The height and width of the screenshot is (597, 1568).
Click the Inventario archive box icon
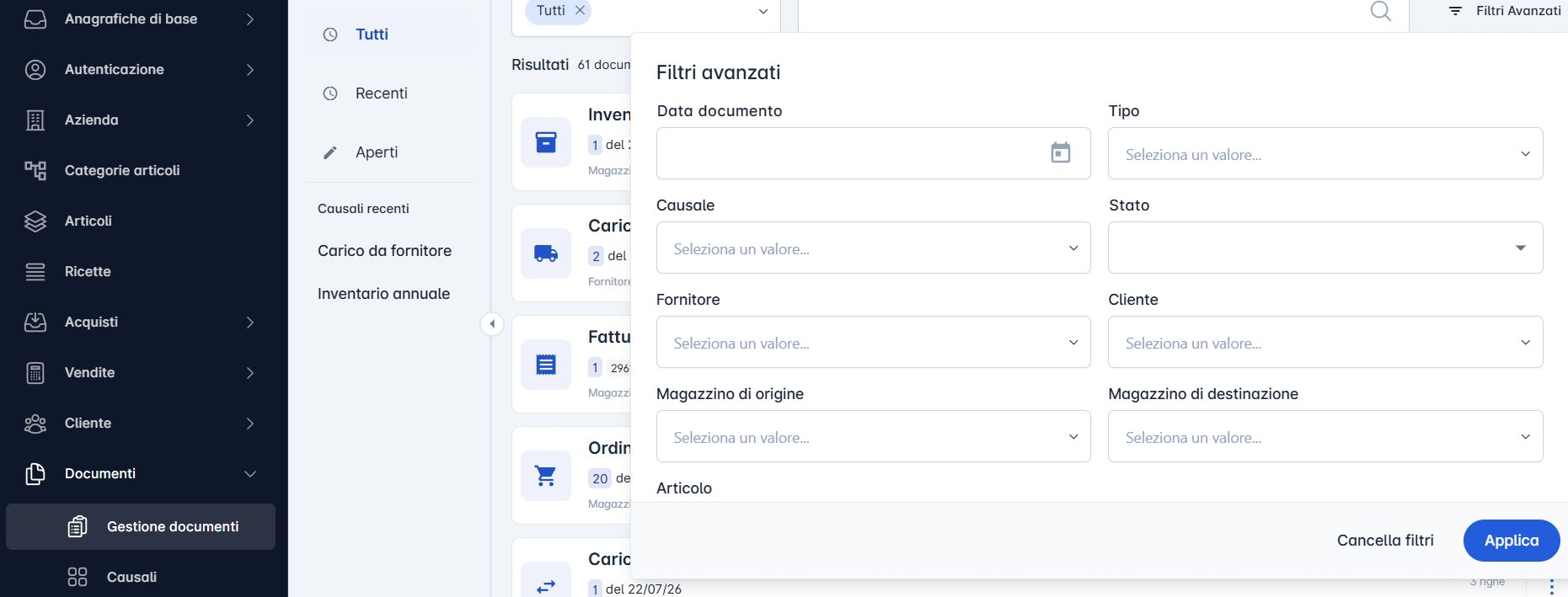[546, 142]
